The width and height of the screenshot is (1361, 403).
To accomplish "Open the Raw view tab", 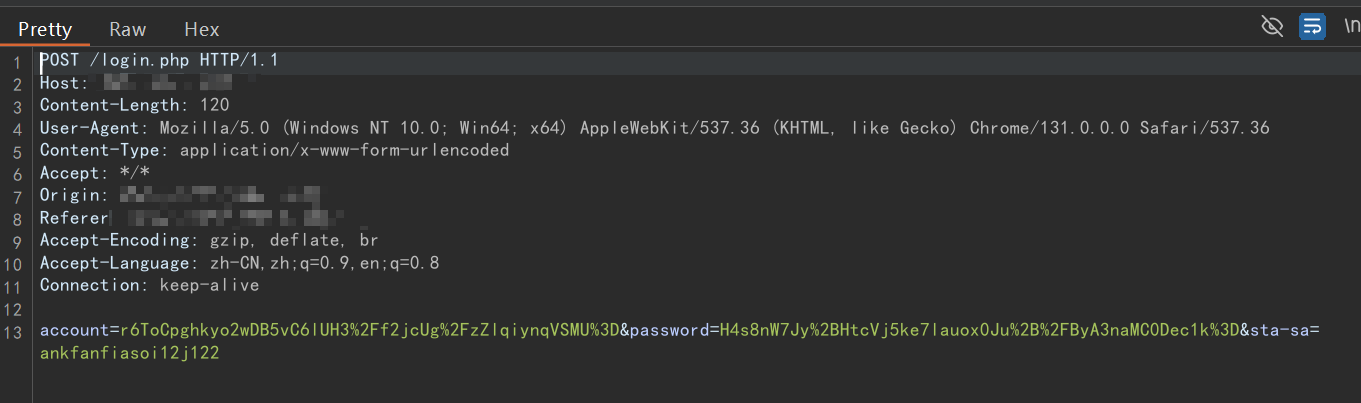I will click(128, 29).
